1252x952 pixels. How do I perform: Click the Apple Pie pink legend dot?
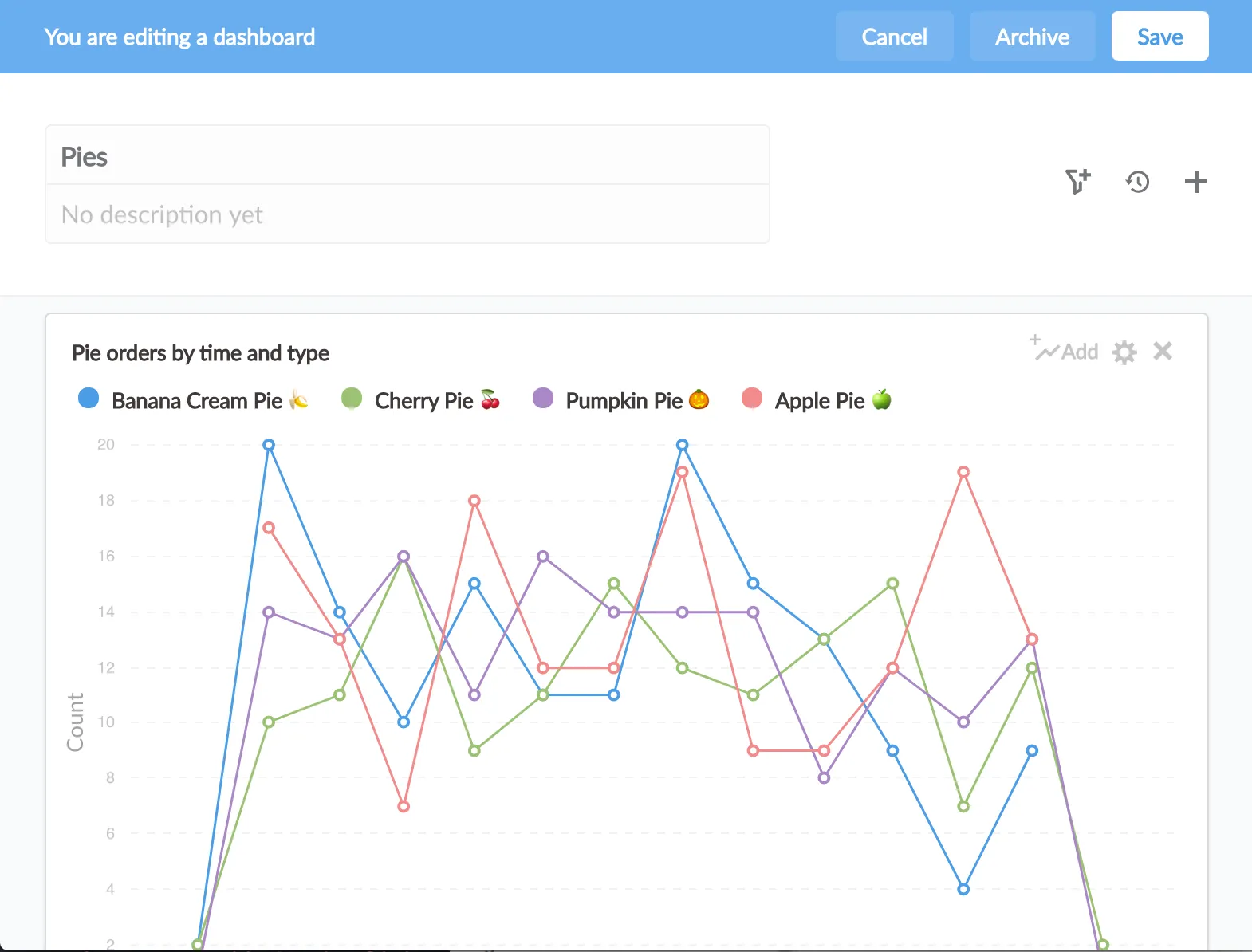[752, 398]
